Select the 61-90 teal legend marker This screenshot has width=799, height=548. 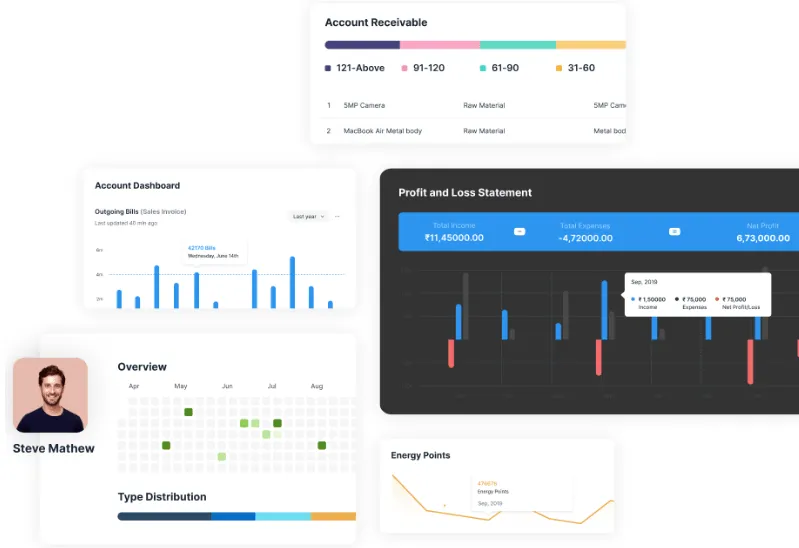click(483, 68)
